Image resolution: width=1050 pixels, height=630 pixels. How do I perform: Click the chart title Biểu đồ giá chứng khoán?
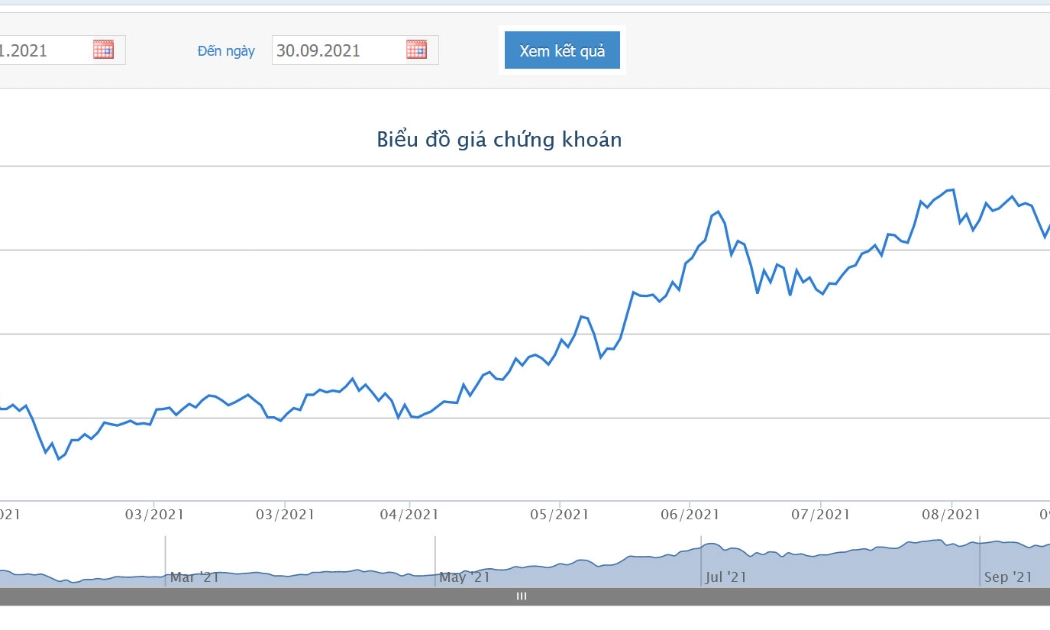point(499,139)
